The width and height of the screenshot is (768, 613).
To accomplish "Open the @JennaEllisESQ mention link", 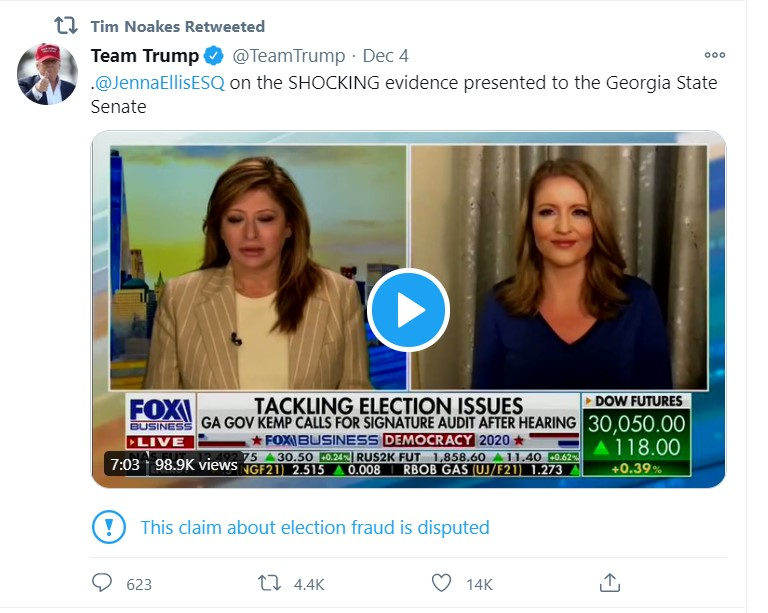I will [160, 83].
